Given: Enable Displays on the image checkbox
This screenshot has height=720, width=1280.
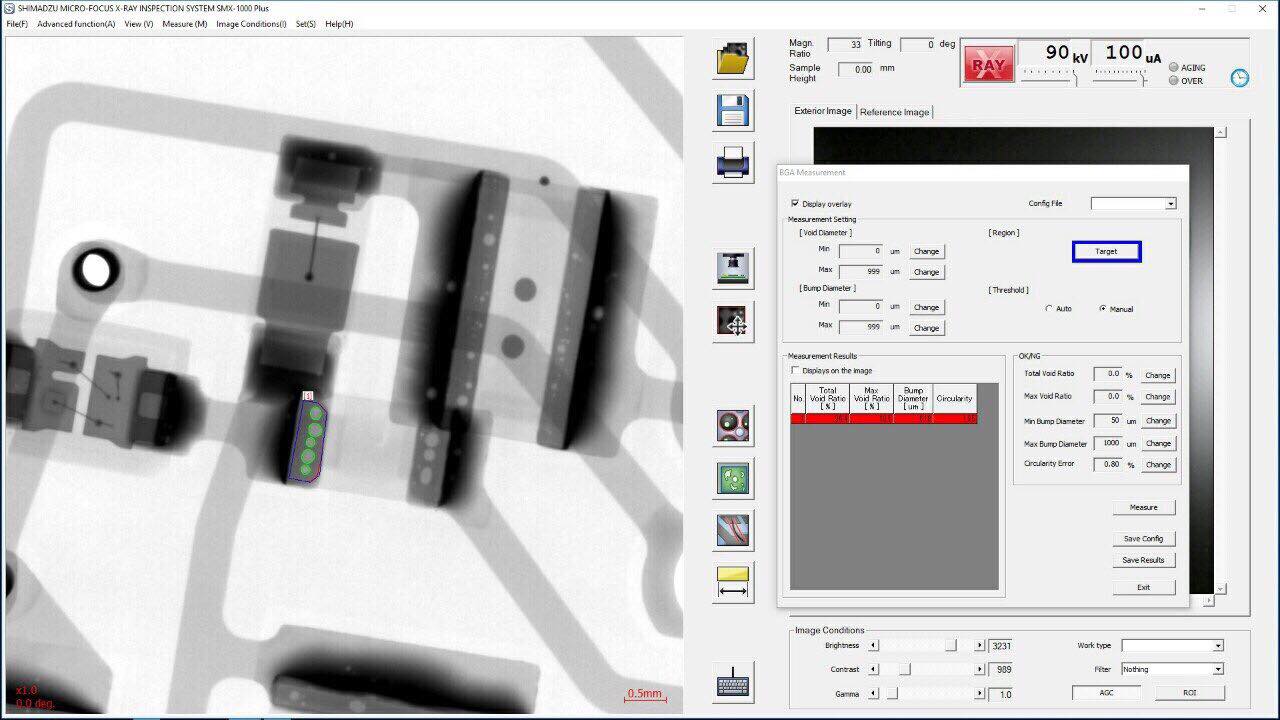Looking at the screenshot, I should (796, 371).
